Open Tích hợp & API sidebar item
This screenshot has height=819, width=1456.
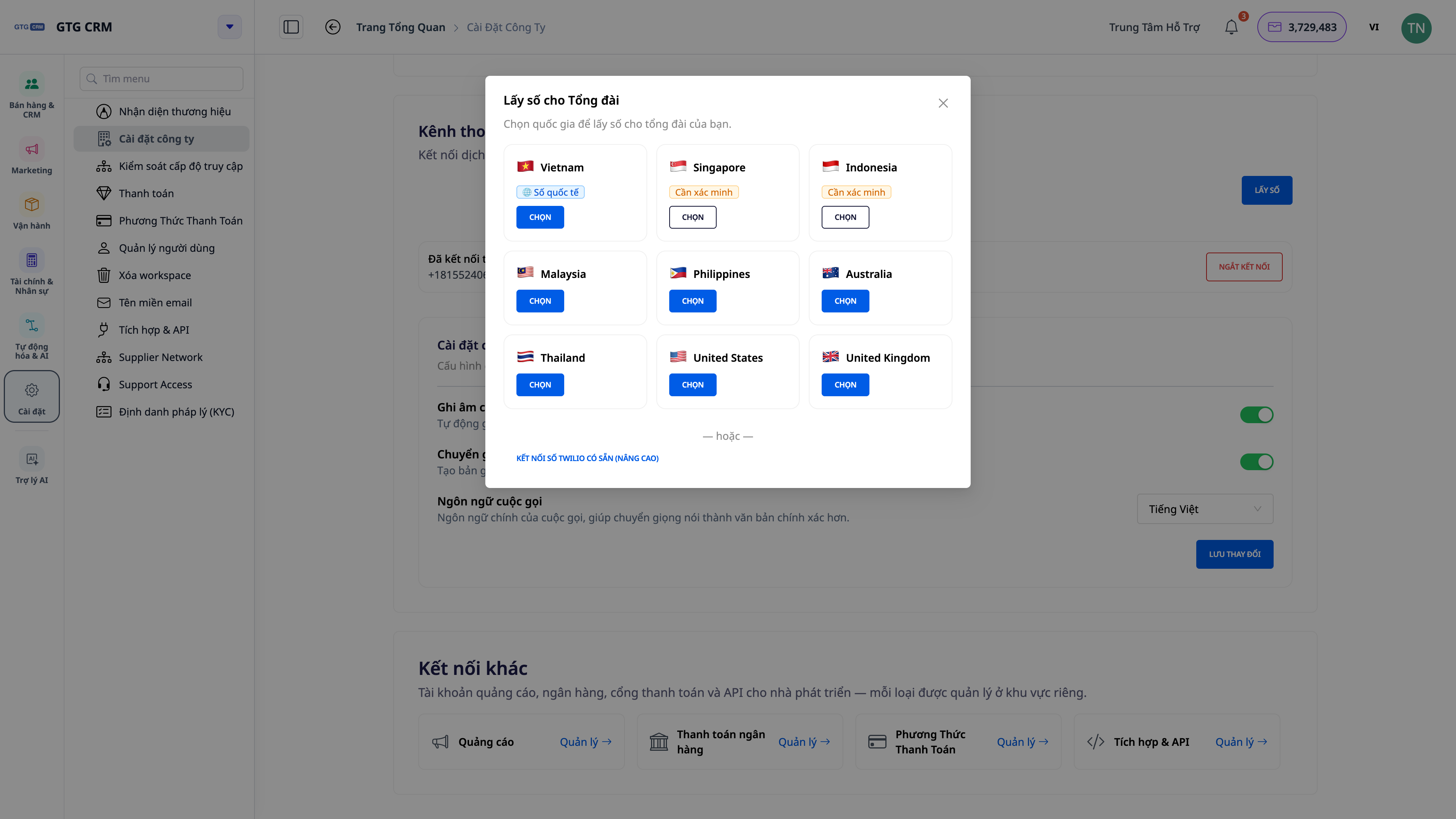pos(162,330)
